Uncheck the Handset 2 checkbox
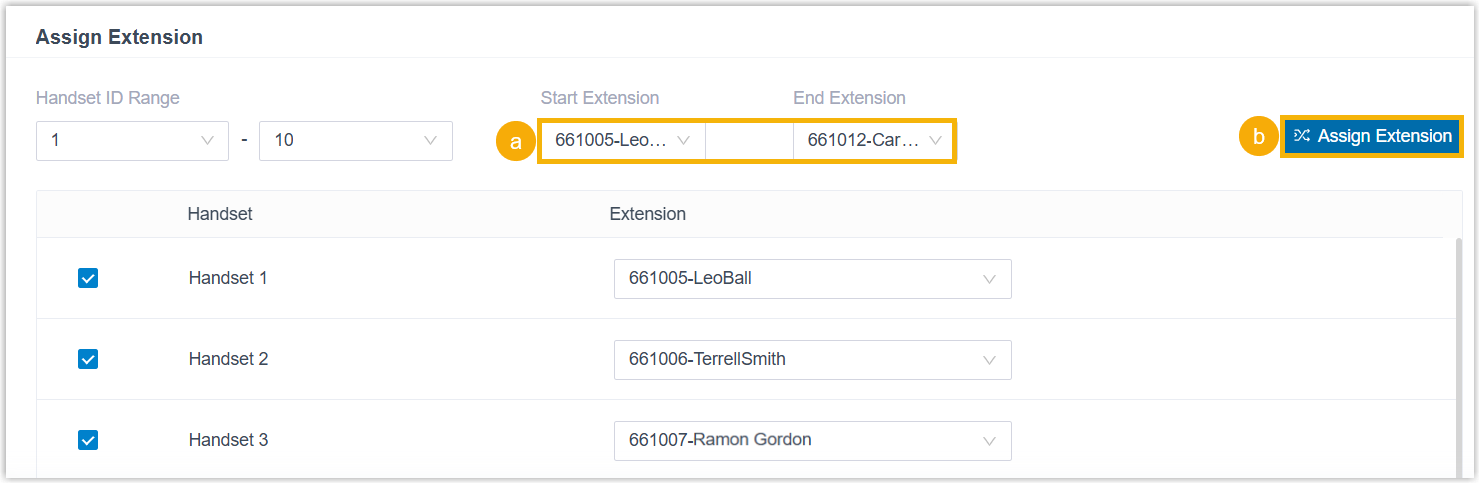Viewport: 1480px width, 484px height. pos(88,359)
